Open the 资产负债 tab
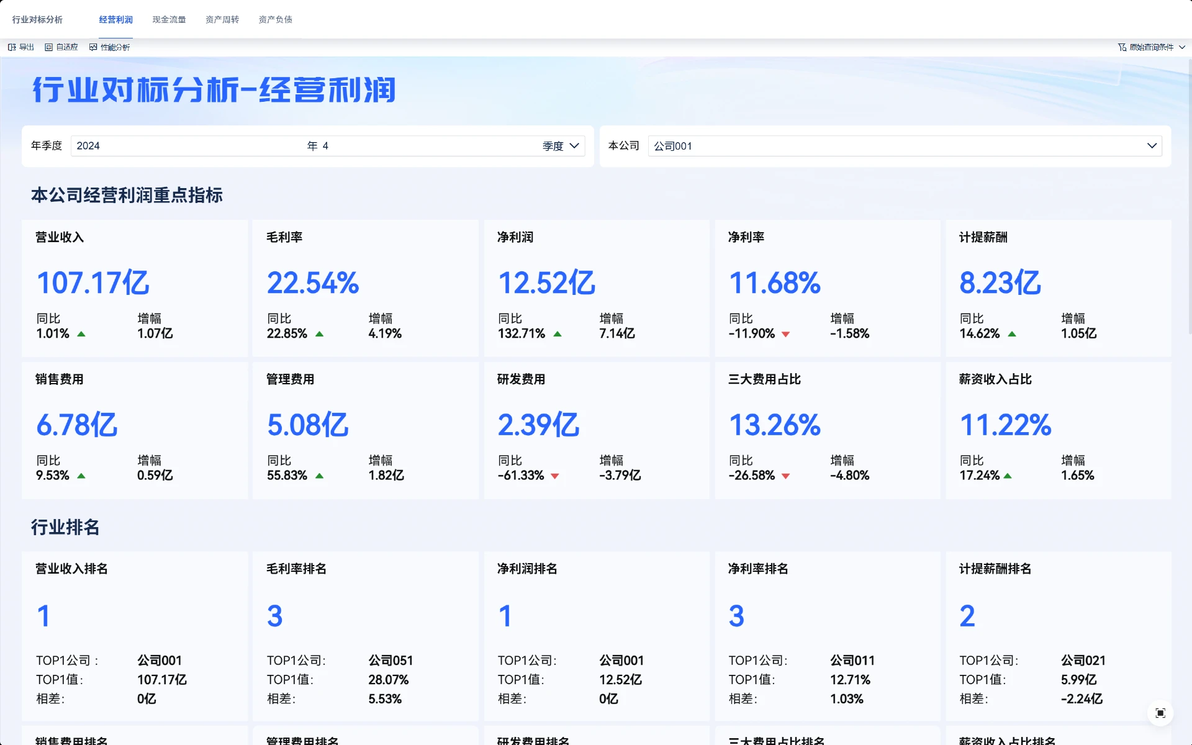The width and height of the screenshot is (1192, 745). (x=275, y=20)
